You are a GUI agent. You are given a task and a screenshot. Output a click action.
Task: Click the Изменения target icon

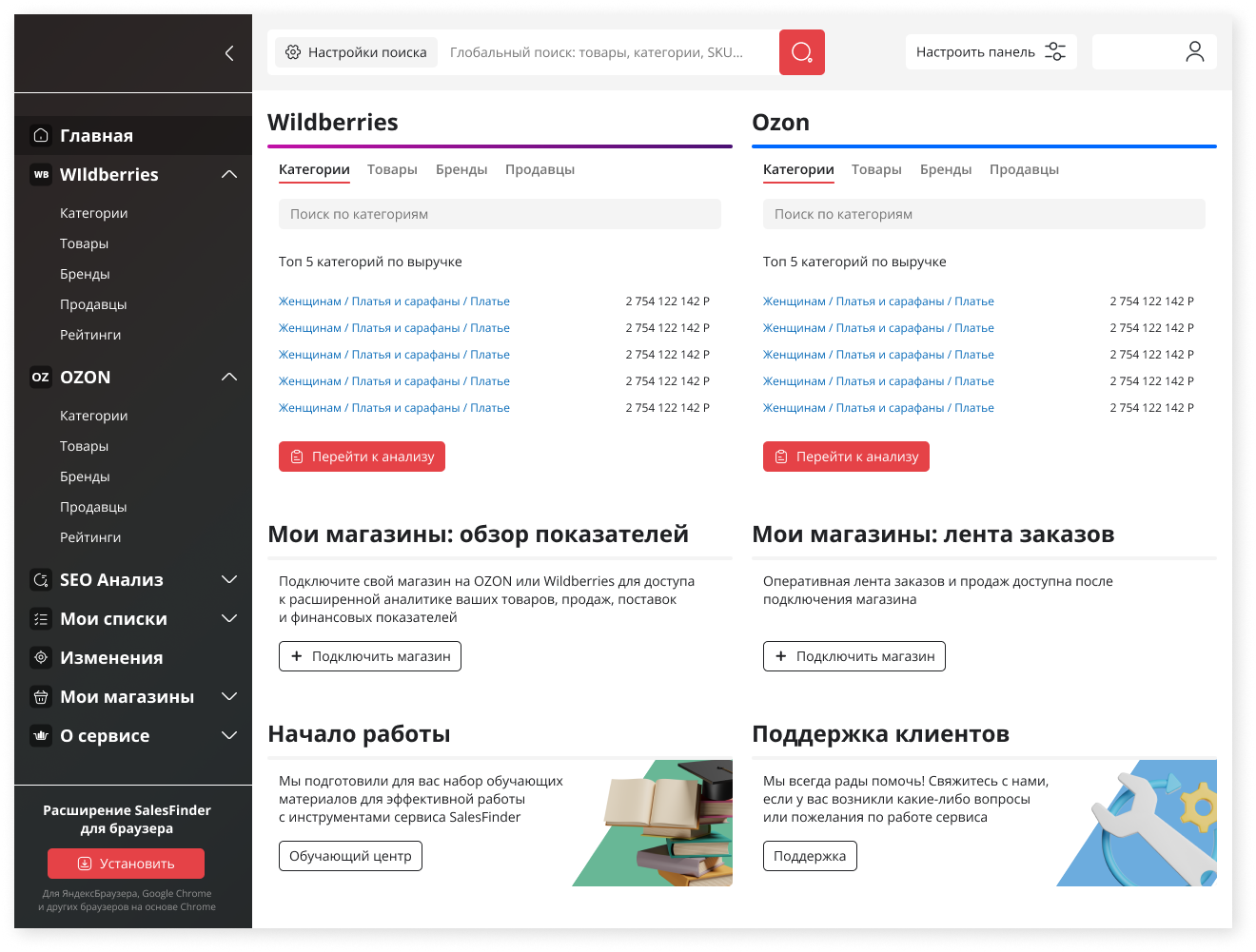tap(41, 657)
